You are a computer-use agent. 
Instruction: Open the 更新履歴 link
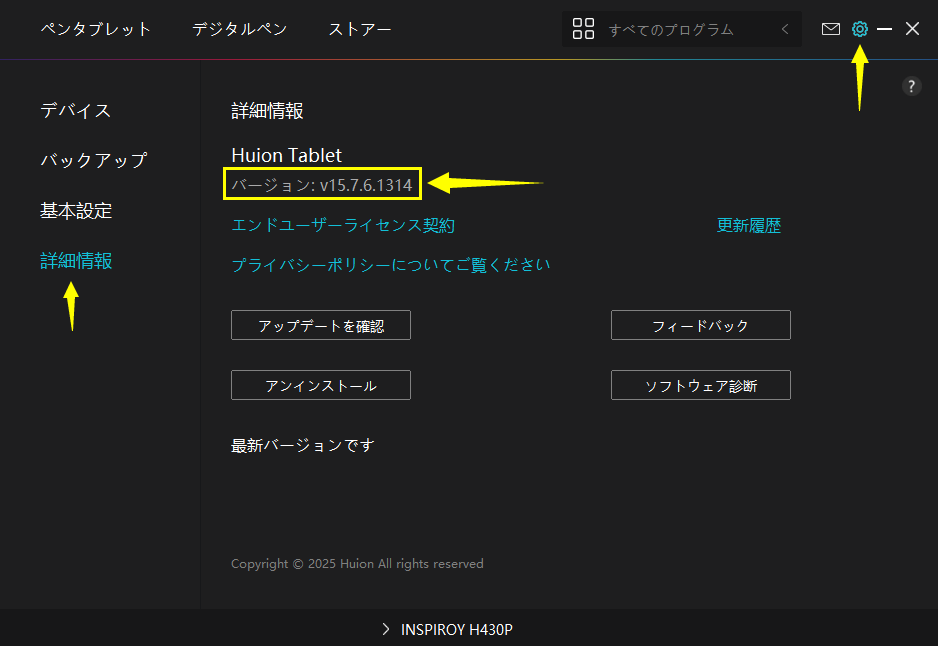[x=748, y=226]
